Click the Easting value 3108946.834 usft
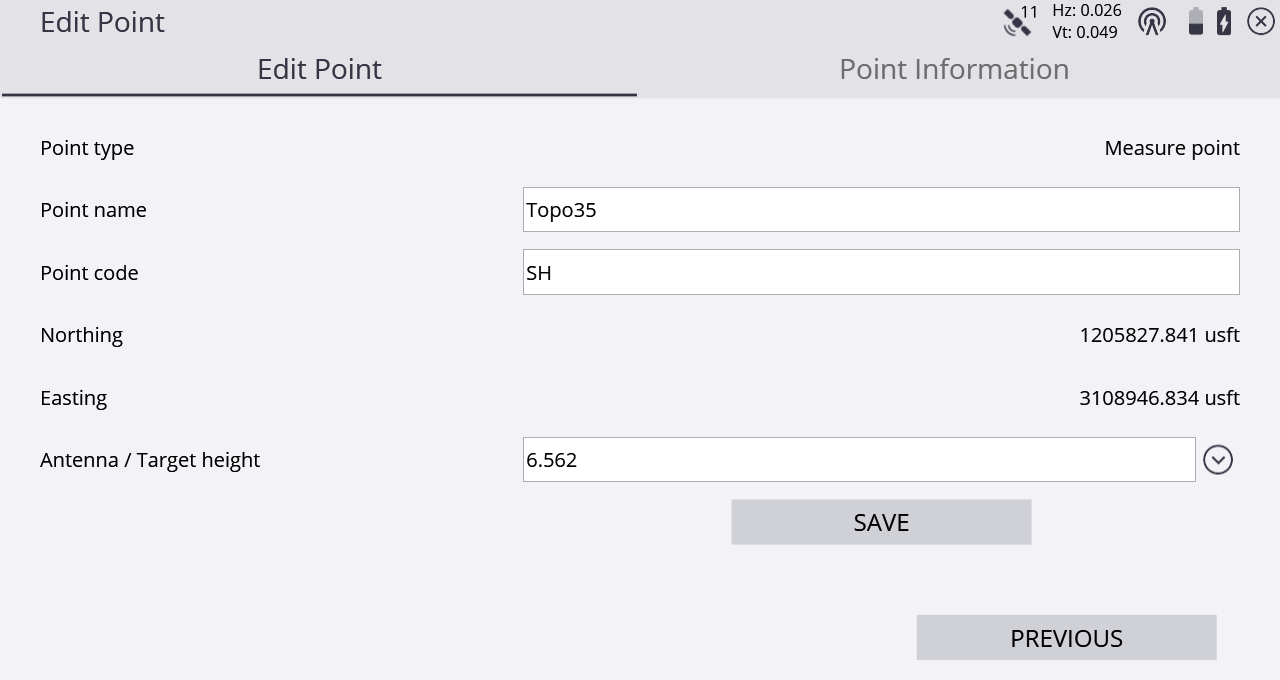 point(1159,398)
